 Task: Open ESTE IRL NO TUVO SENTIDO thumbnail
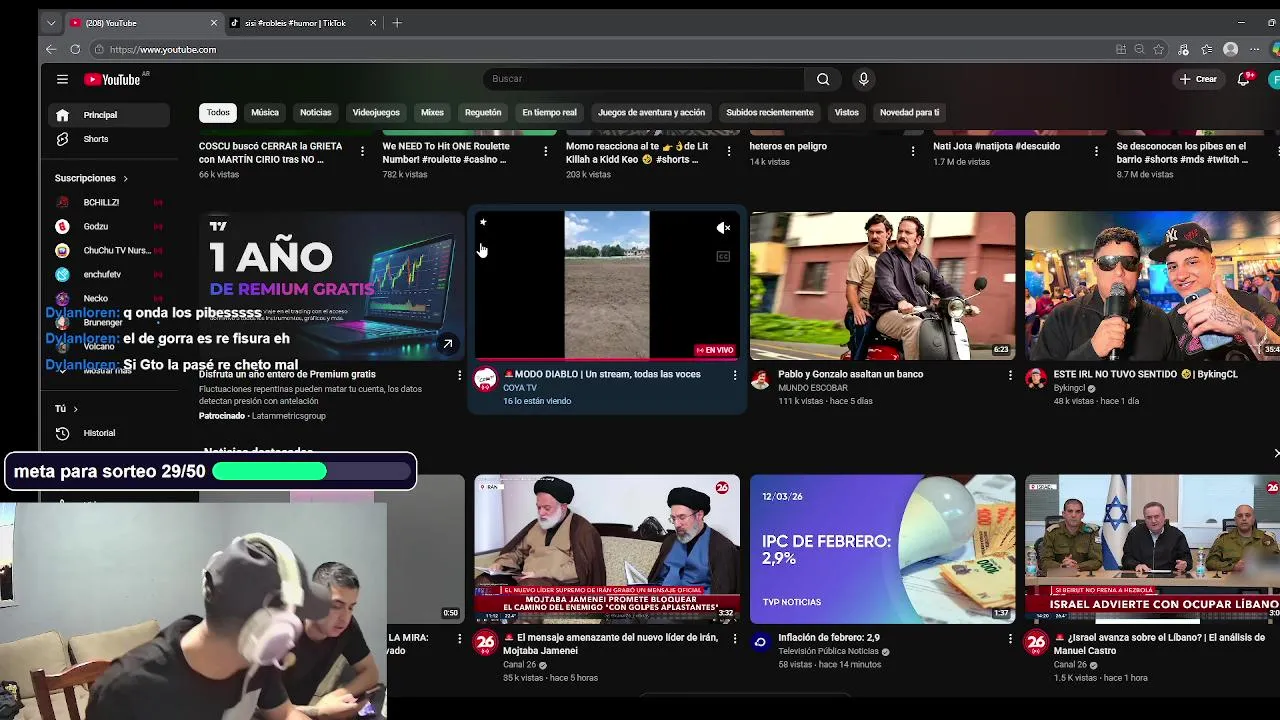point(1152,285)
